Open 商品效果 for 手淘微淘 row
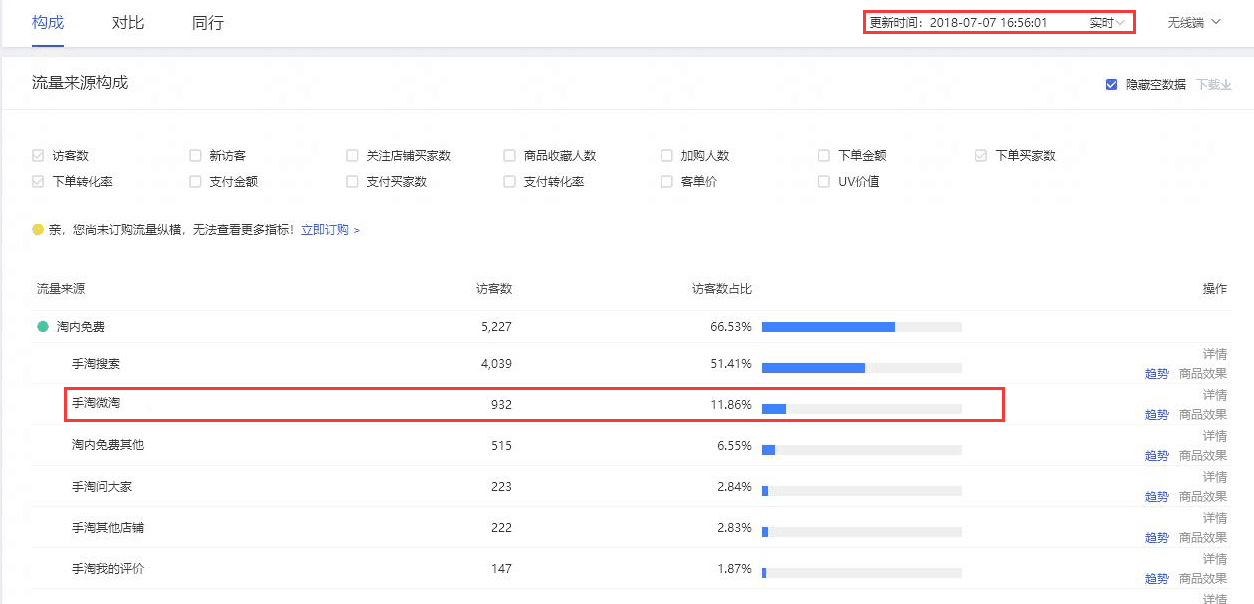Viewport: 1254px width, 604px height. coord(1203,415)
